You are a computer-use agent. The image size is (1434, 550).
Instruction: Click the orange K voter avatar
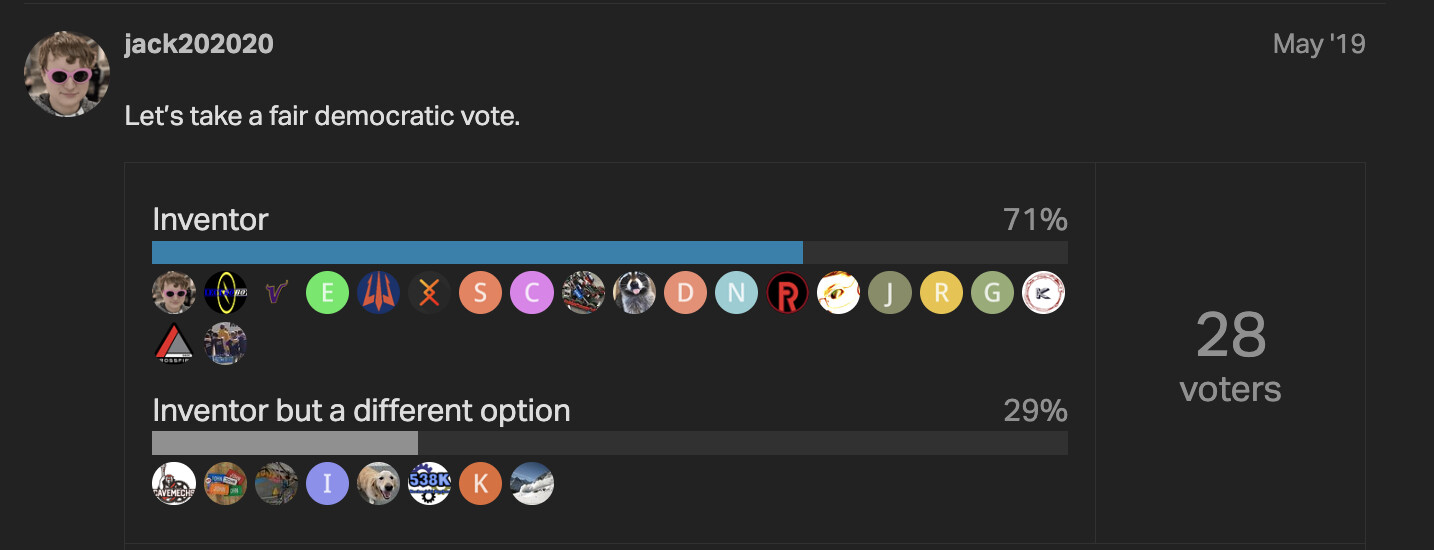(480, 483)
